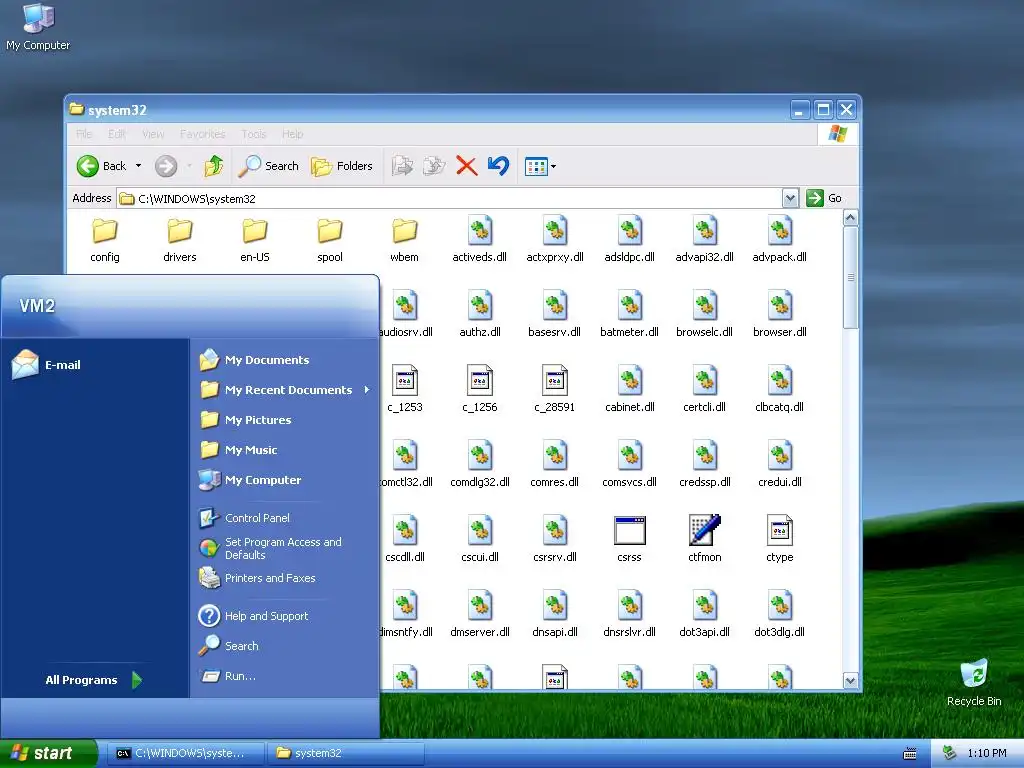Expand All Programs menu
The image size is (1024, 768).
tap(94, 680)
